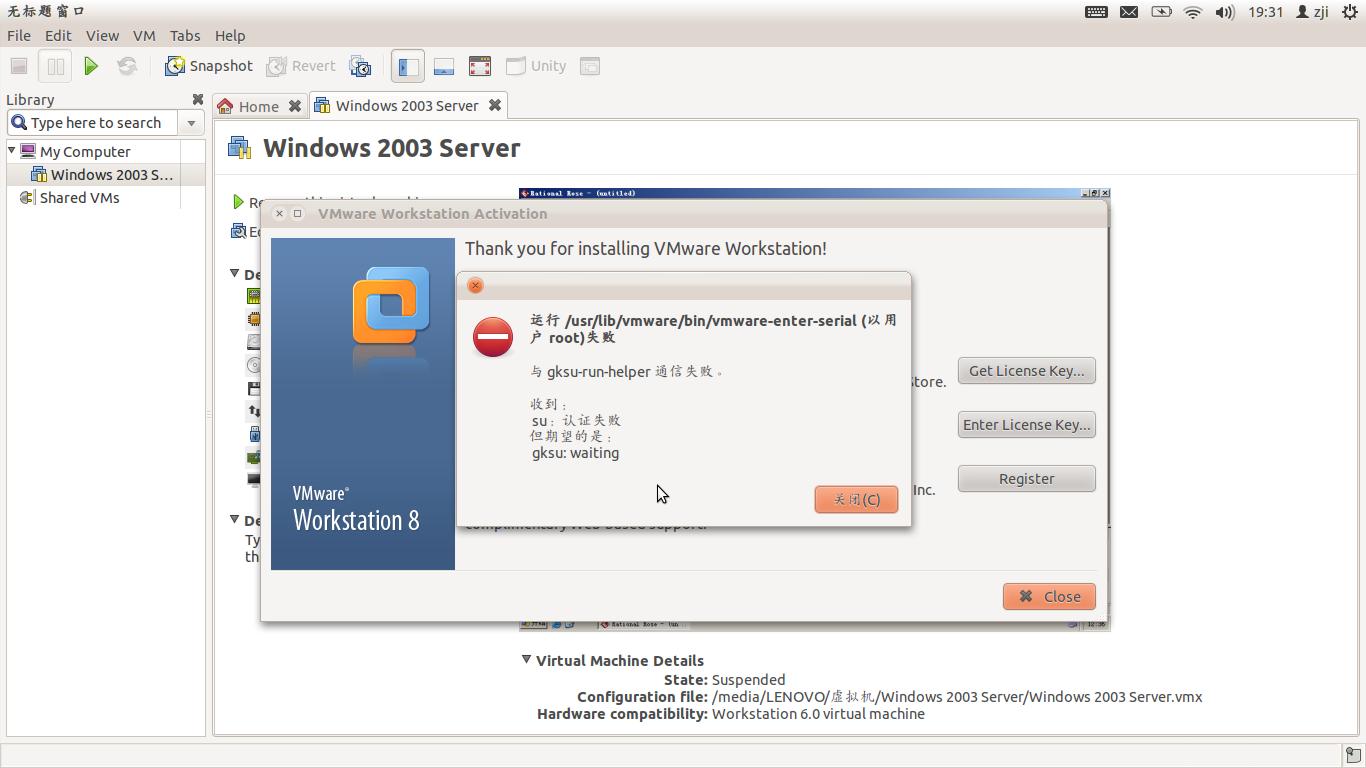Image resolution: width=1366 pixels, height=768 pixels.
Task: Close the Home tab with its X
Action: pos(295,106)
